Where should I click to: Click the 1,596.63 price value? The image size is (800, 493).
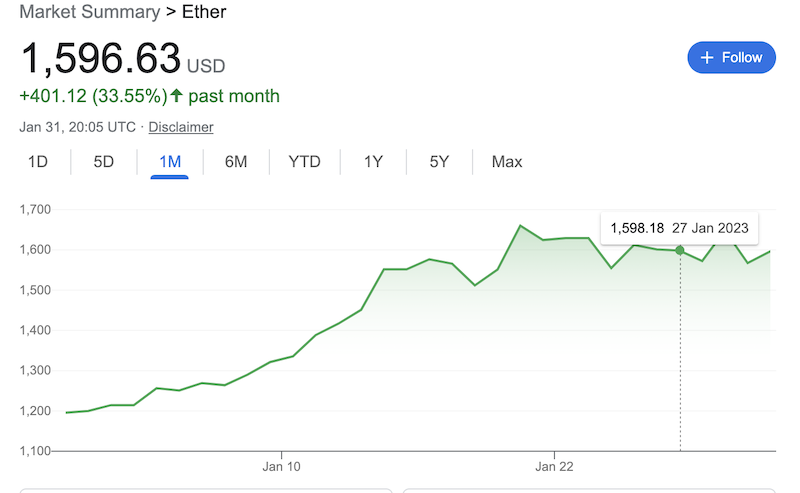(101, 58)
